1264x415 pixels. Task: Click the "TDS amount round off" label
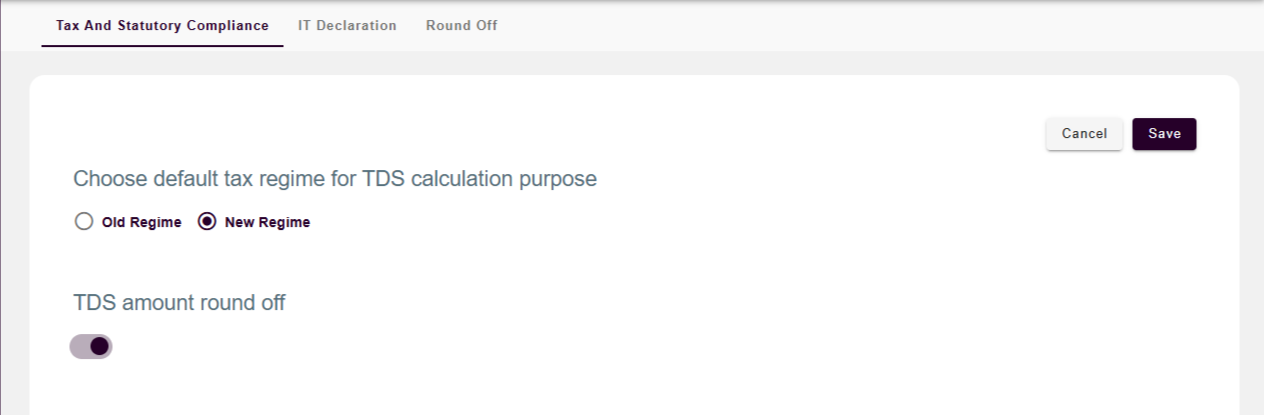[179, 303]
